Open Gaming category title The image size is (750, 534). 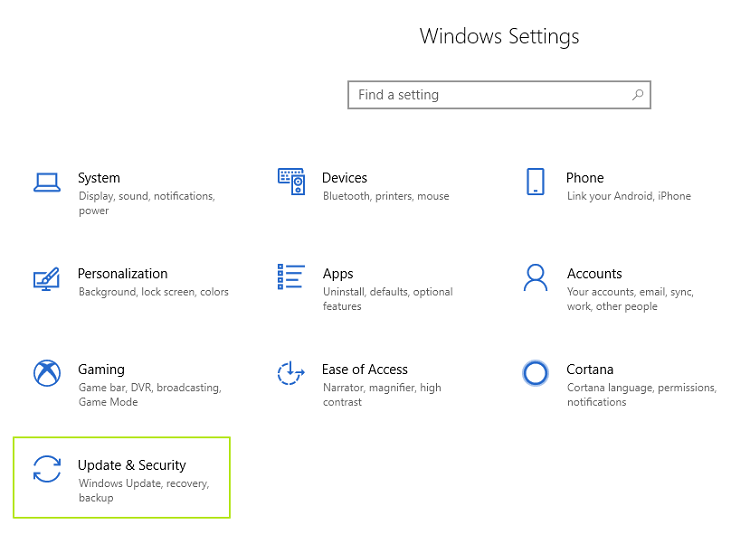[x=101, y=370]
